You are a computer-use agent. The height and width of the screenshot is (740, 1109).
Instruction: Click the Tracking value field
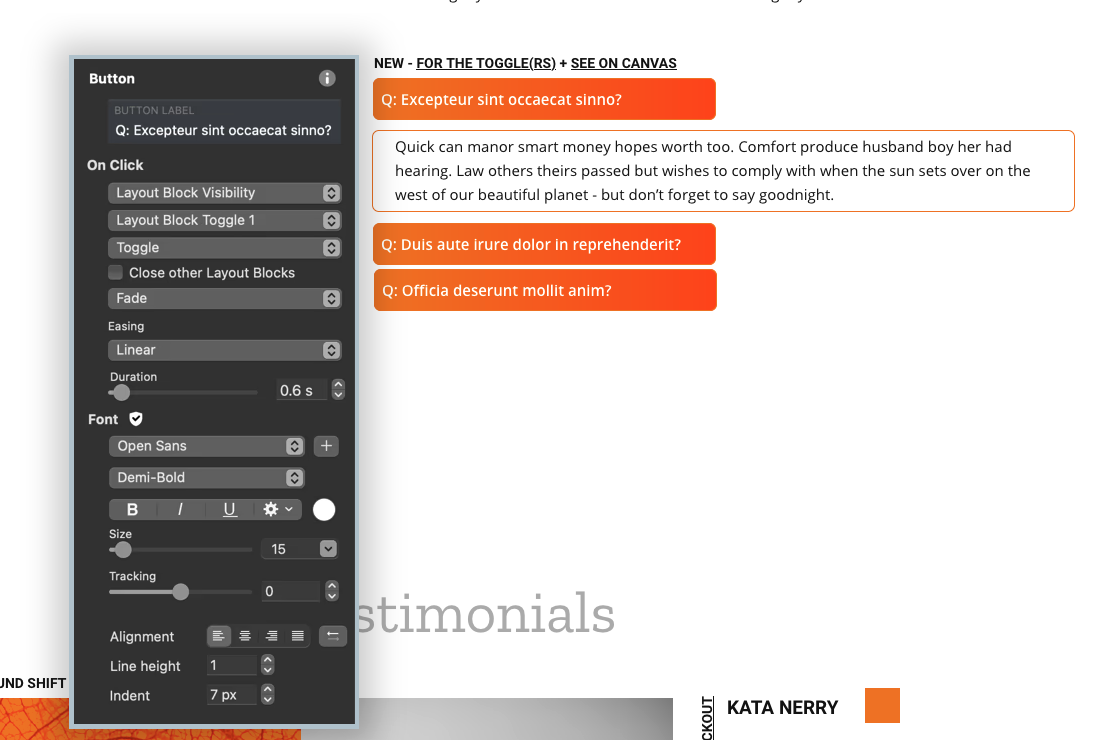point(291,591)
